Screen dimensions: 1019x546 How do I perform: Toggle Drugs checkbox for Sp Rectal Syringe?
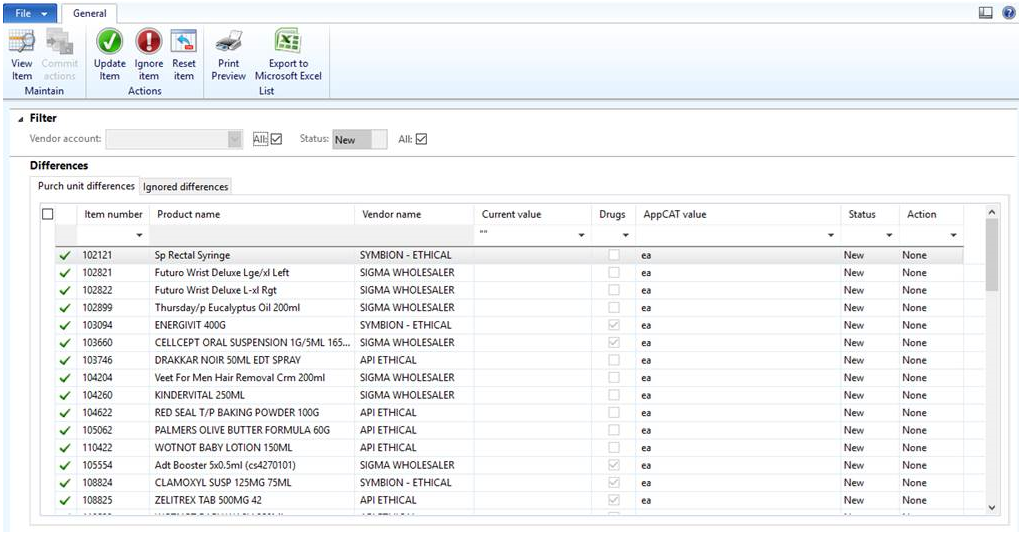[x=613, y=255]
